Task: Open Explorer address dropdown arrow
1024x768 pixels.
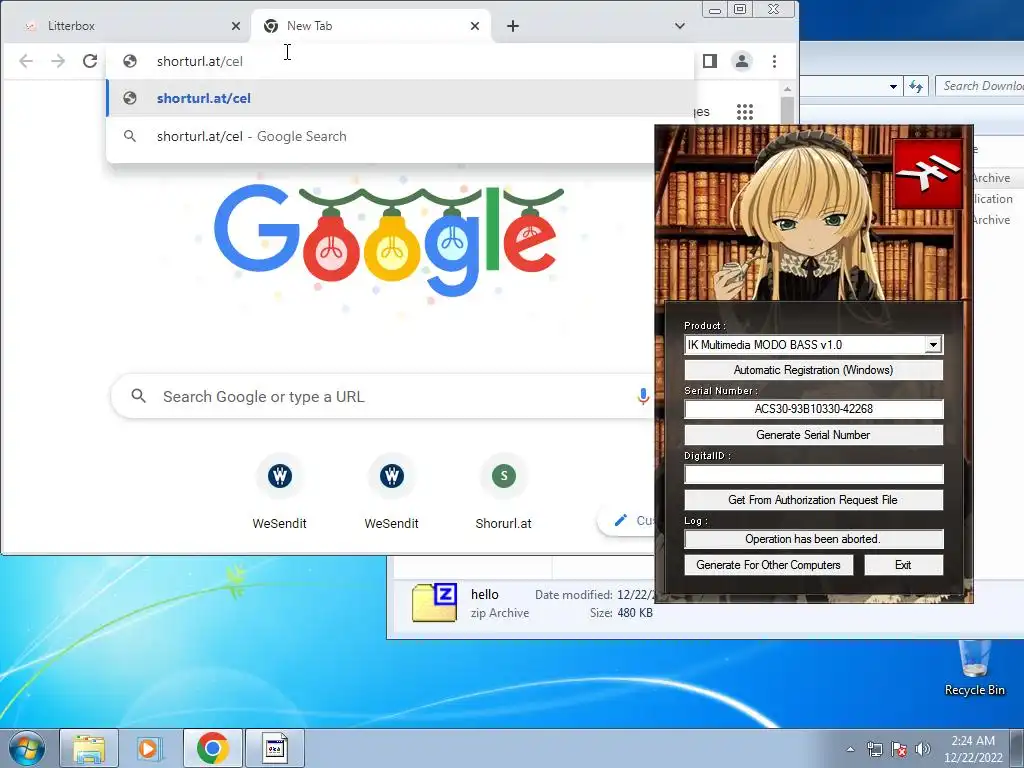Action: click(x=893, y=86)
